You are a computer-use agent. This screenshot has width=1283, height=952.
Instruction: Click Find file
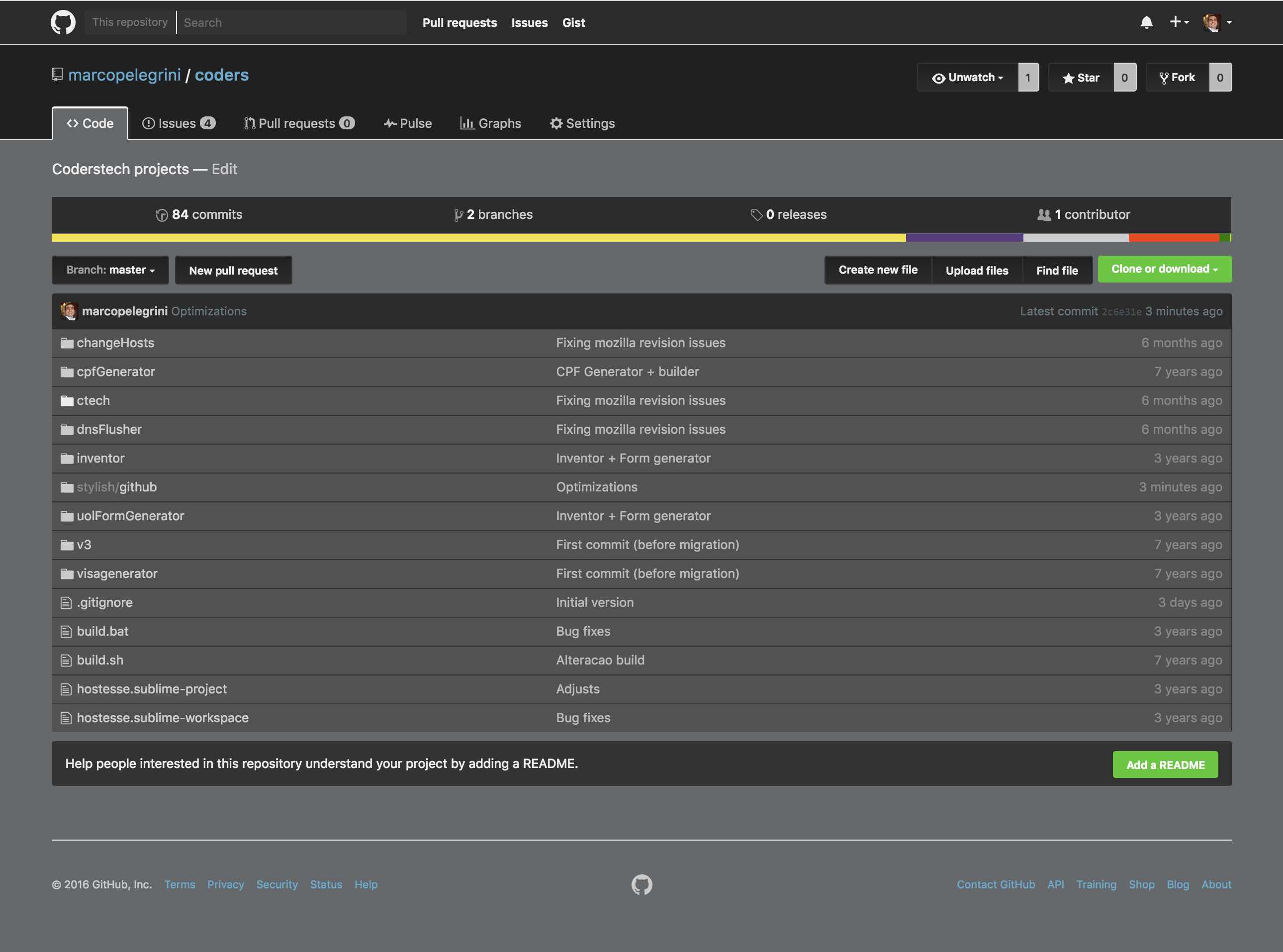[x=1057, y=270]
